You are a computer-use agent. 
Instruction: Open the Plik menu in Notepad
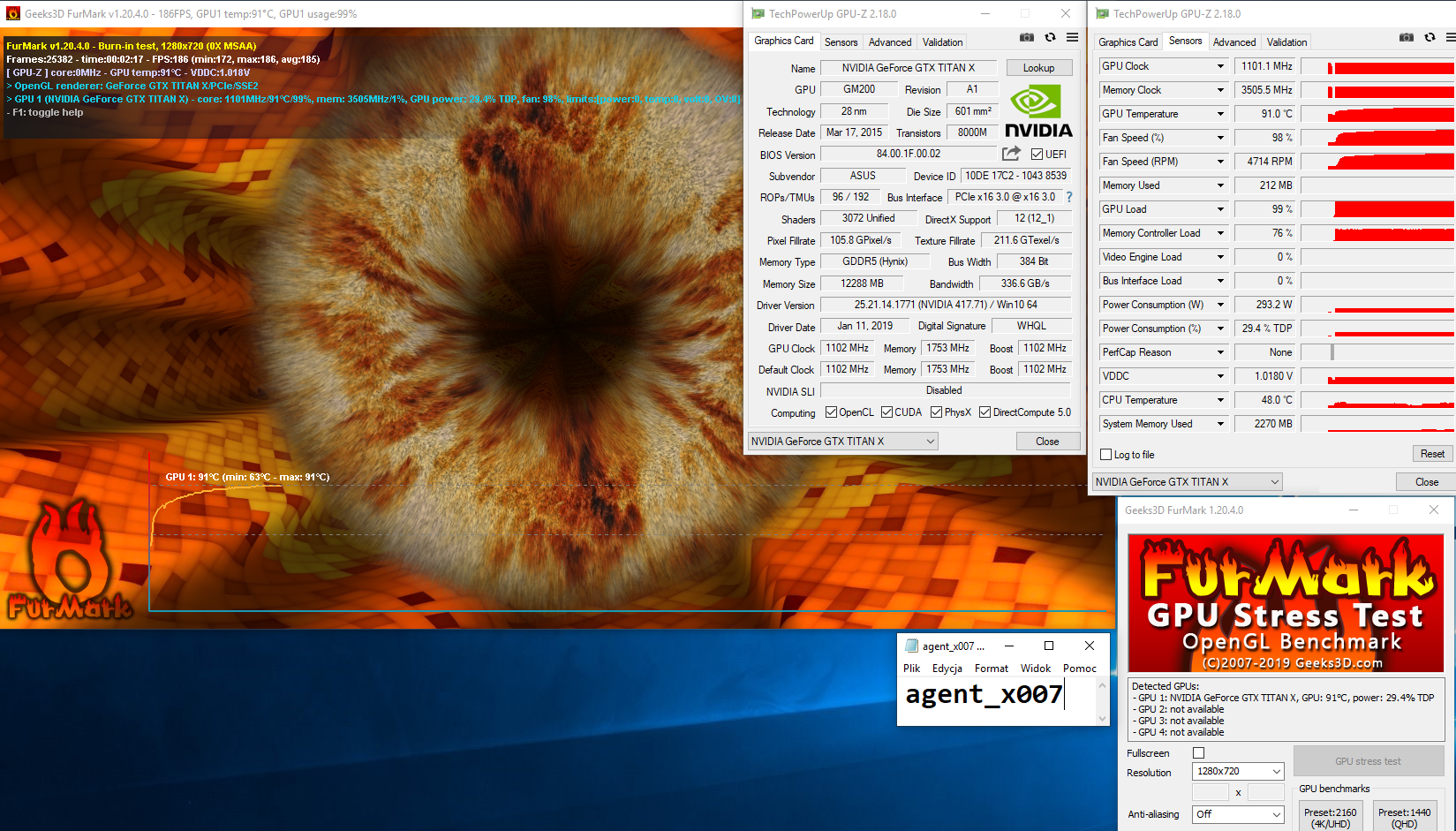[911, 669]
